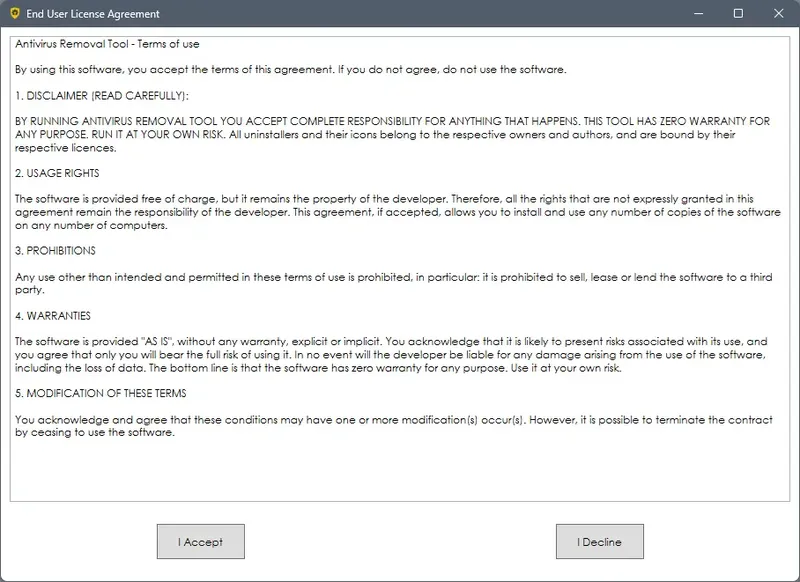Click the 1. DISCLAIMER (READ CAREFULLY) heading
The image size is (800, 582).
point(101,96)
